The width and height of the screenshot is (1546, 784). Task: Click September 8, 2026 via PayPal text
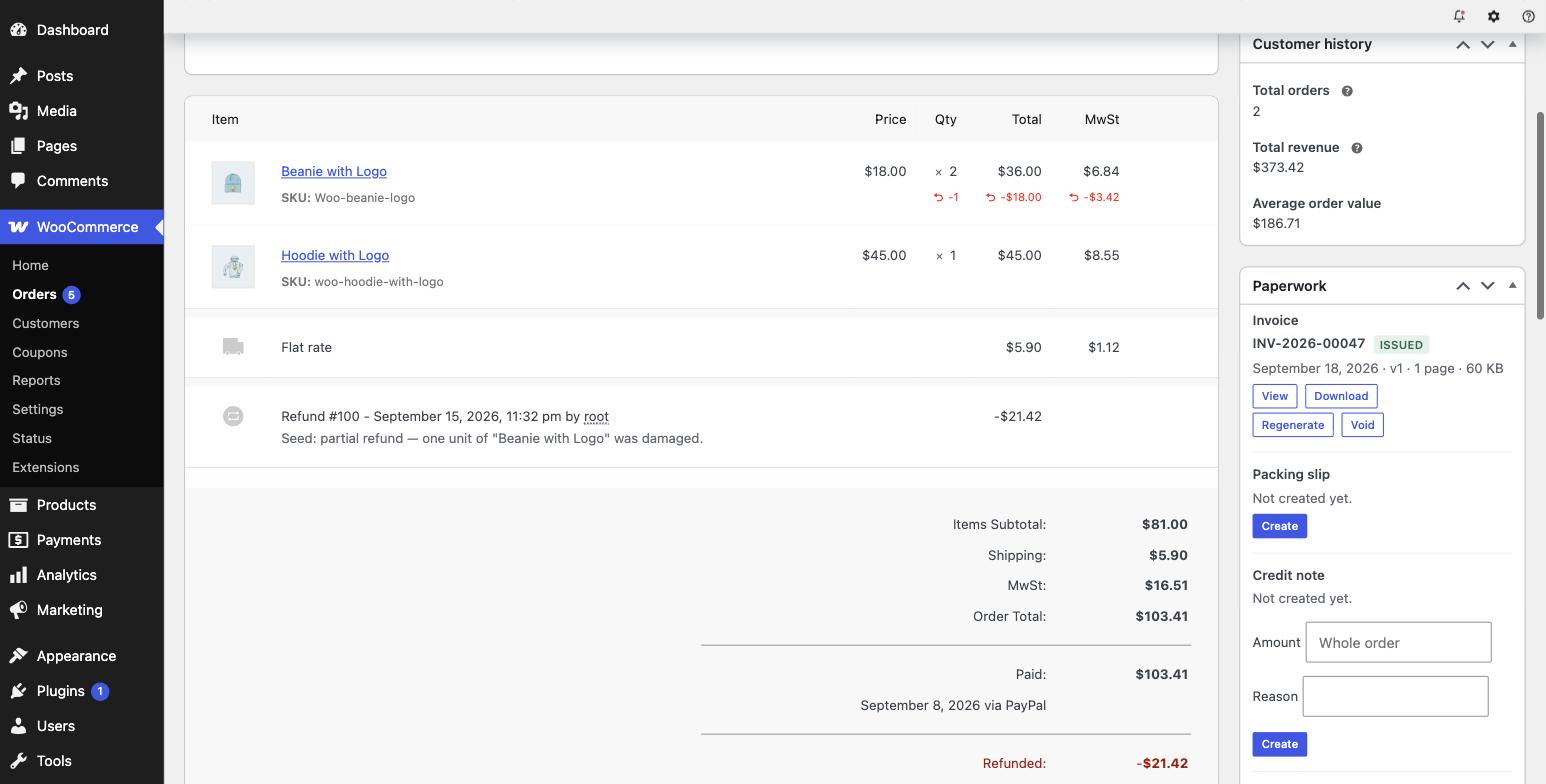point(953,705)
